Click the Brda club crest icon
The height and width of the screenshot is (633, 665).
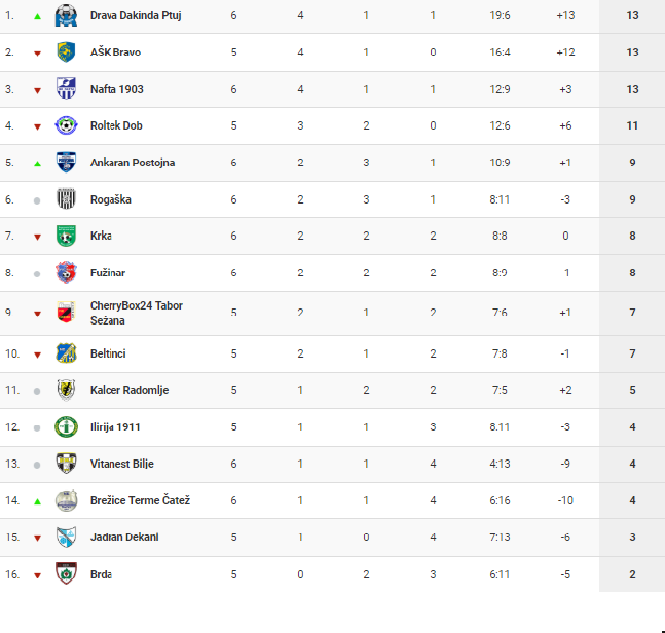(x=66, y=574)
